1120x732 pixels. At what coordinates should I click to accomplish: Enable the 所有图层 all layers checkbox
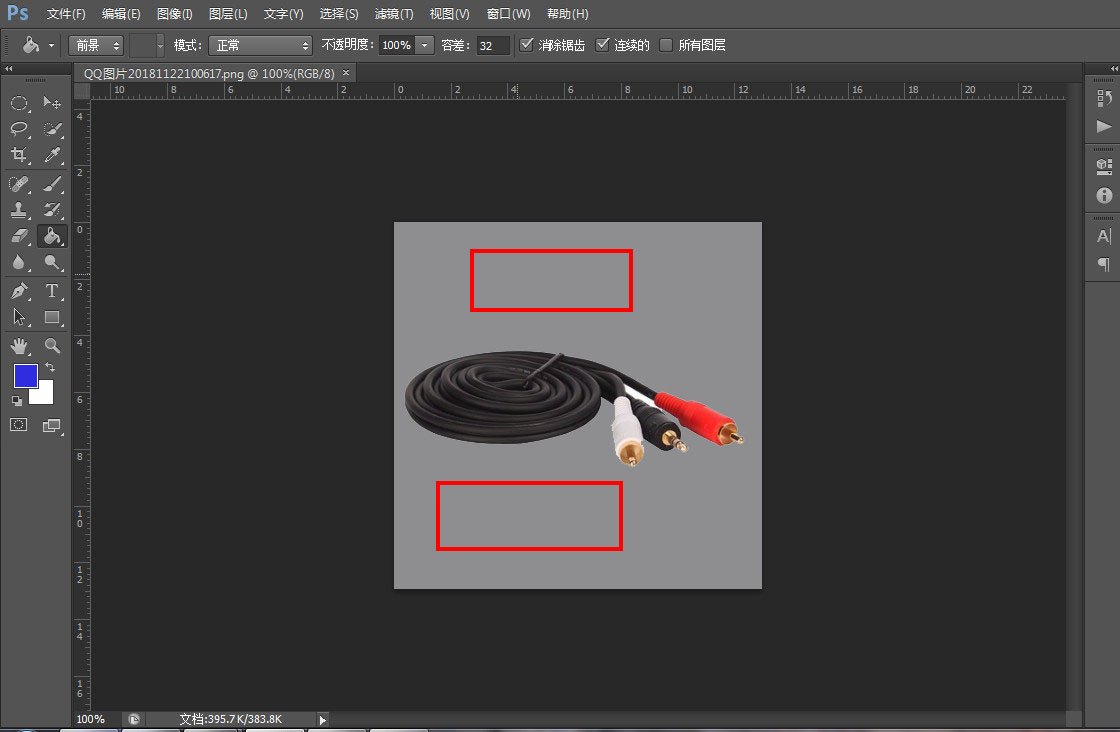pyautogui.click(x=666, y=45)
